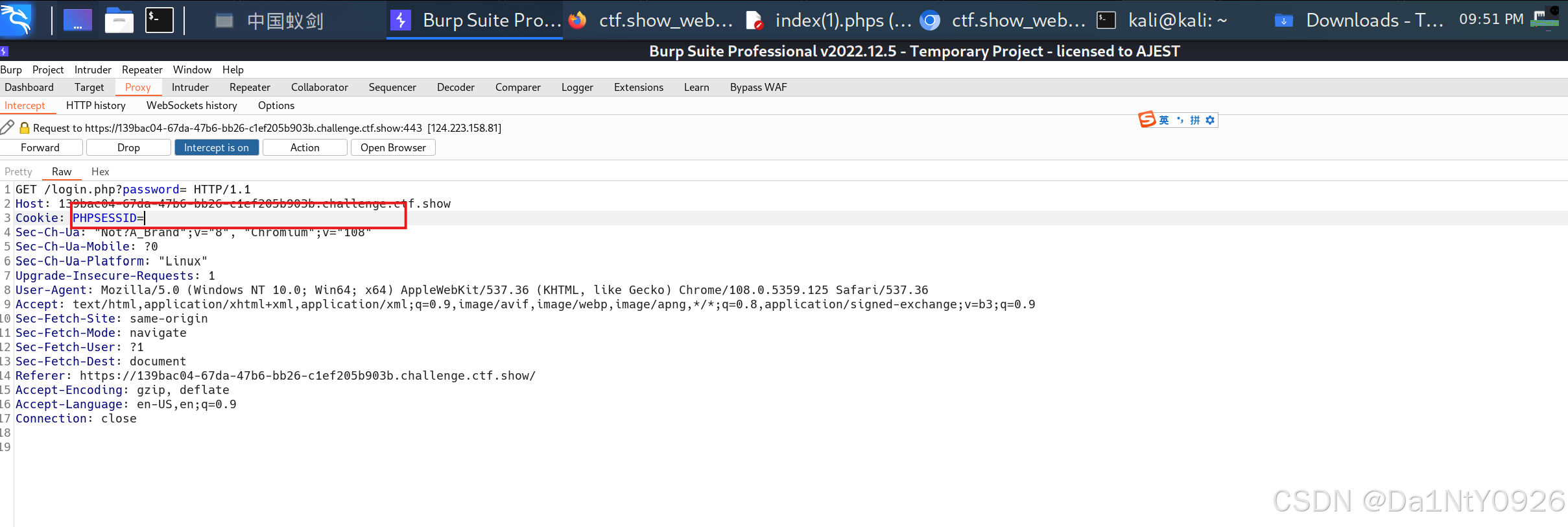The image size is (1568, 527).
Task: Click the HTTPS padlock icon beside request URL
Action: click(x=25, y=128)
